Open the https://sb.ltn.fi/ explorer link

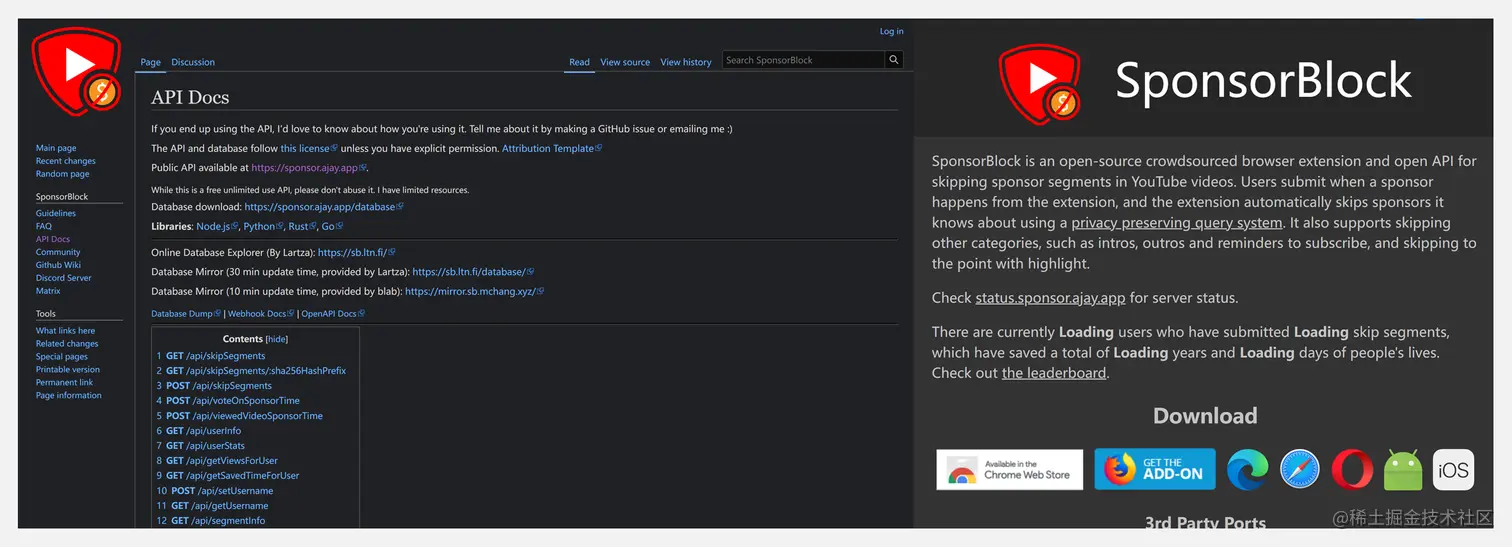(x=356, y=253)
